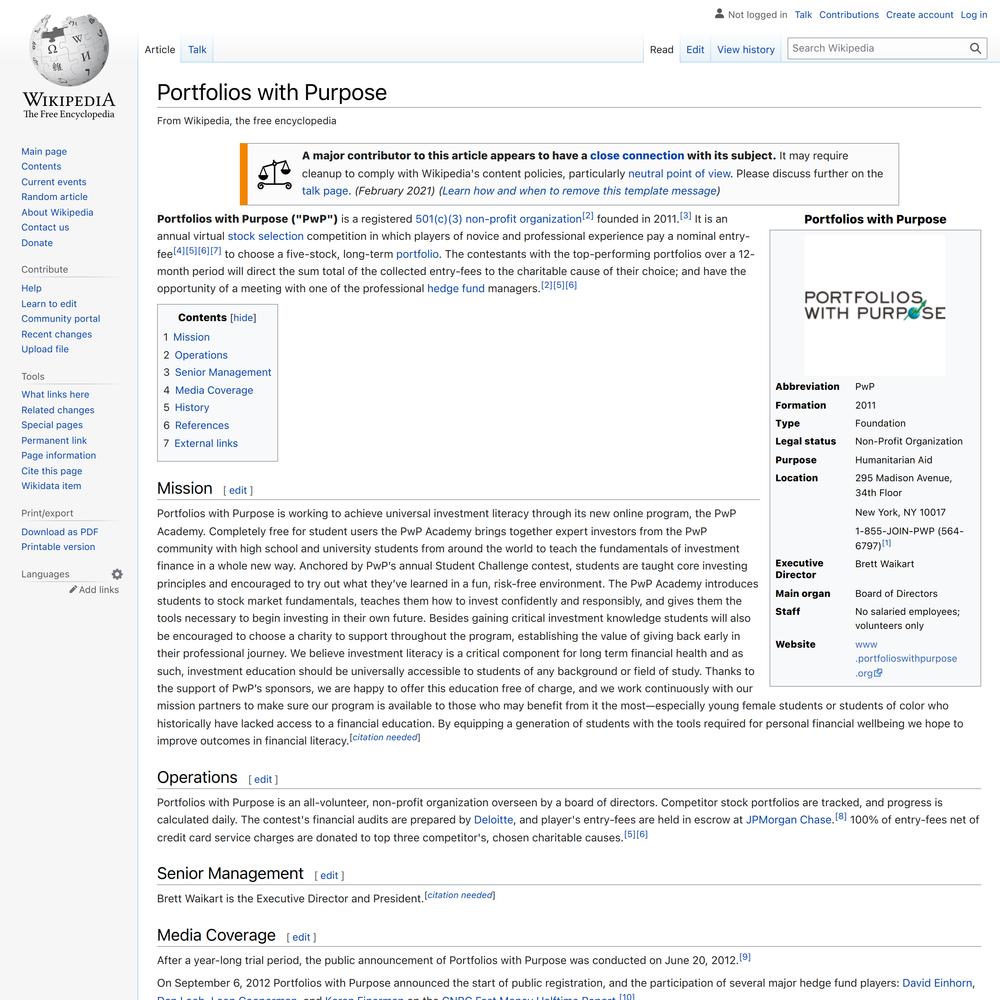Open the 501(c)(3) non-profit organization link
The height and width of the screenshot is (1000, 1000).
(x=499, y=219)
